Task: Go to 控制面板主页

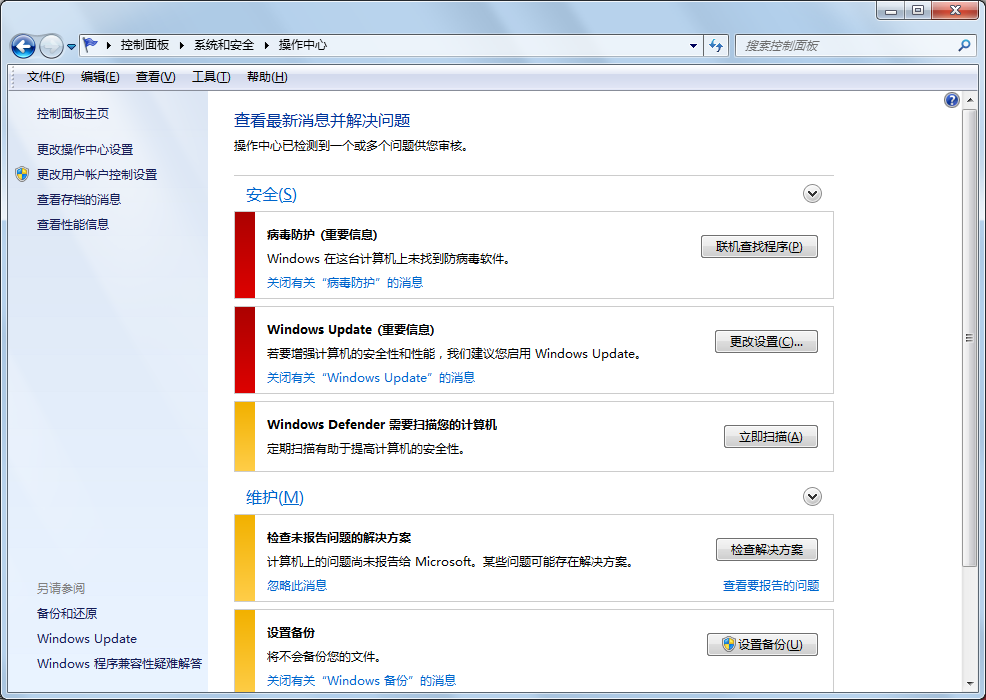Action: (x=73, y=113)
